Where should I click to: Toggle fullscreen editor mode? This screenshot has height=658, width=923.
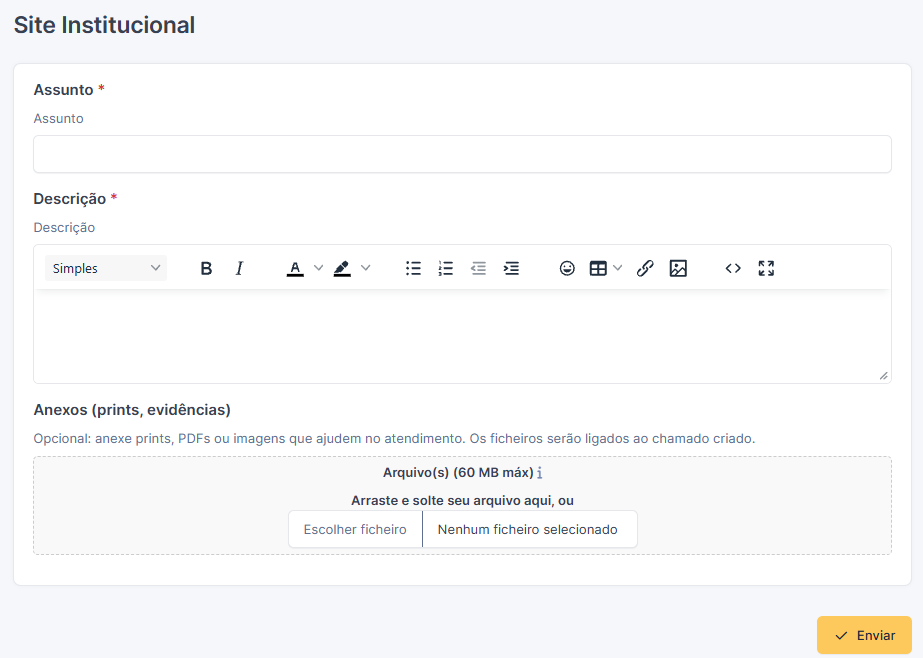[x=766, y=268]
